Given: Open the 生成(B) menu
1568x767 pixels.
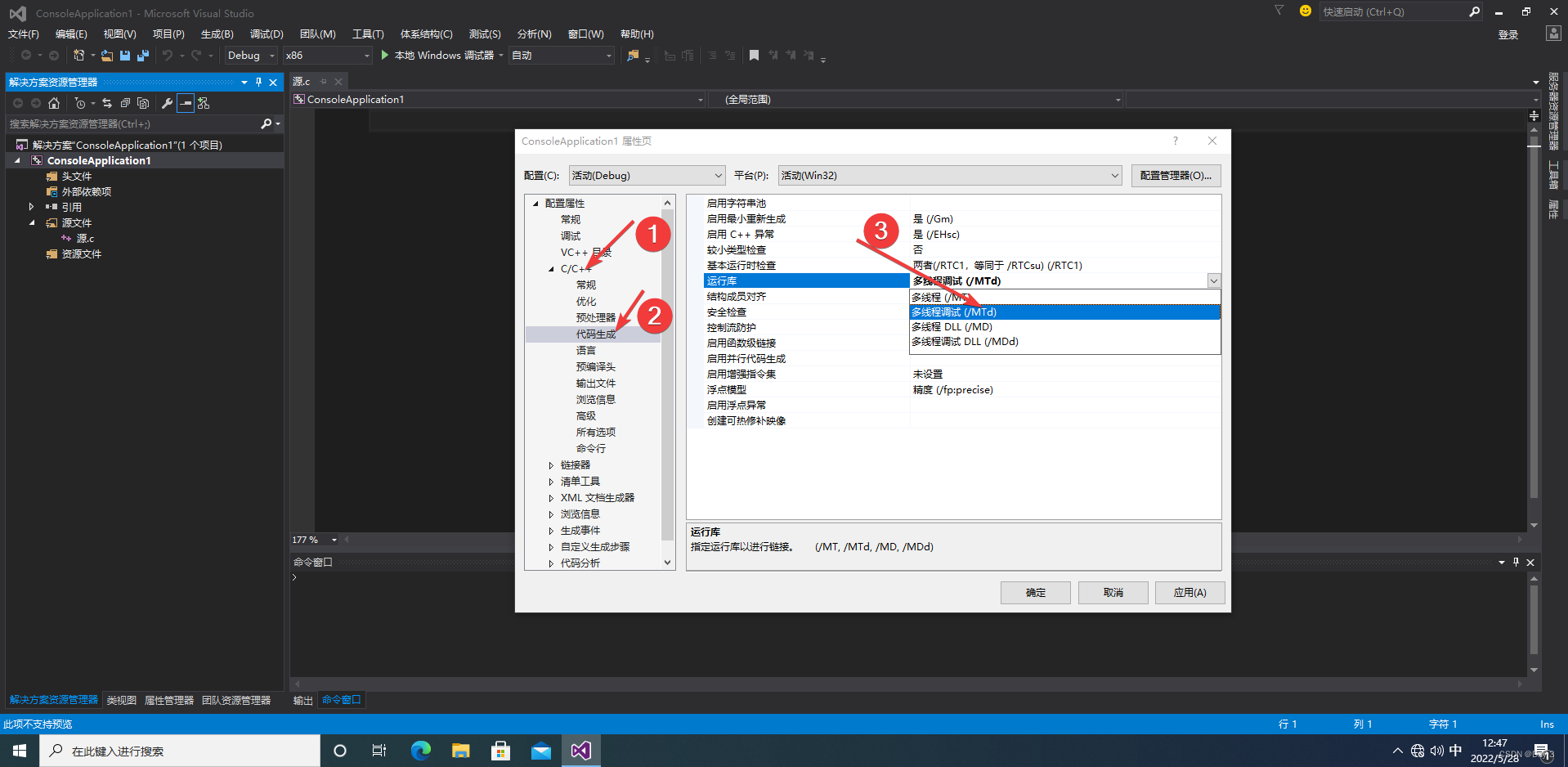Looking at the screenshot, I should pyautogui.click(x=217, y=34).
